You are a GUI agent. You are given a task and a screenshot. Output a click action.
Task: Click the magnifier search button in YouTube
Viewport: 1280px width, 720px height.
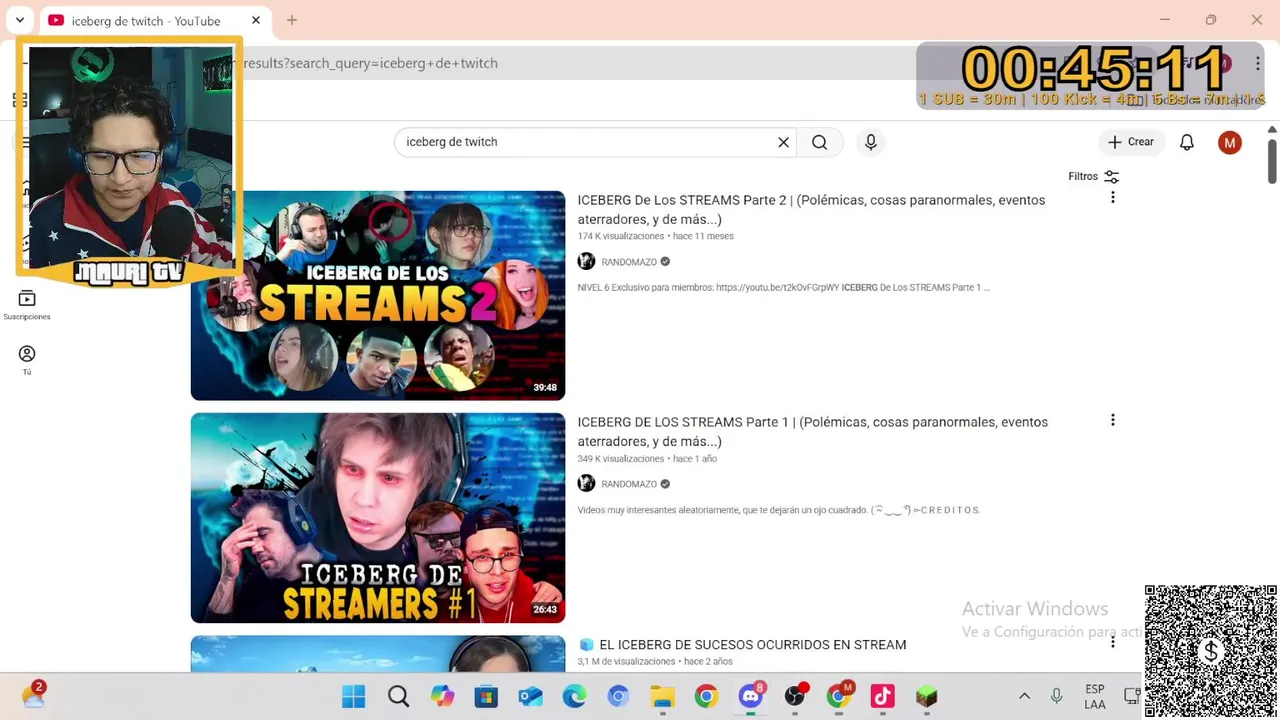(820, 142)
